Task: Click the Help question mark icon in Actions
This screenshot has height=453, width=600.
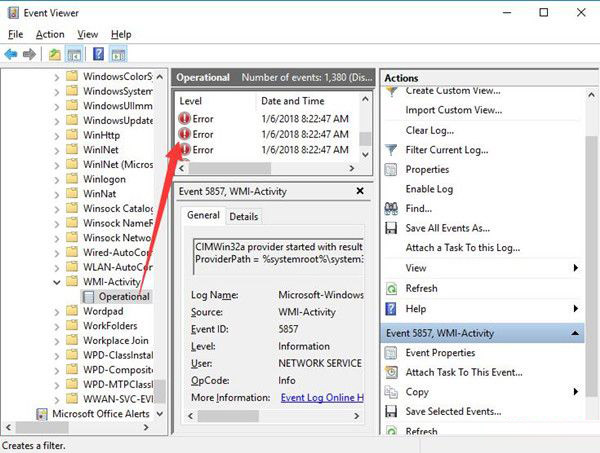Action: tap(391, 308)
